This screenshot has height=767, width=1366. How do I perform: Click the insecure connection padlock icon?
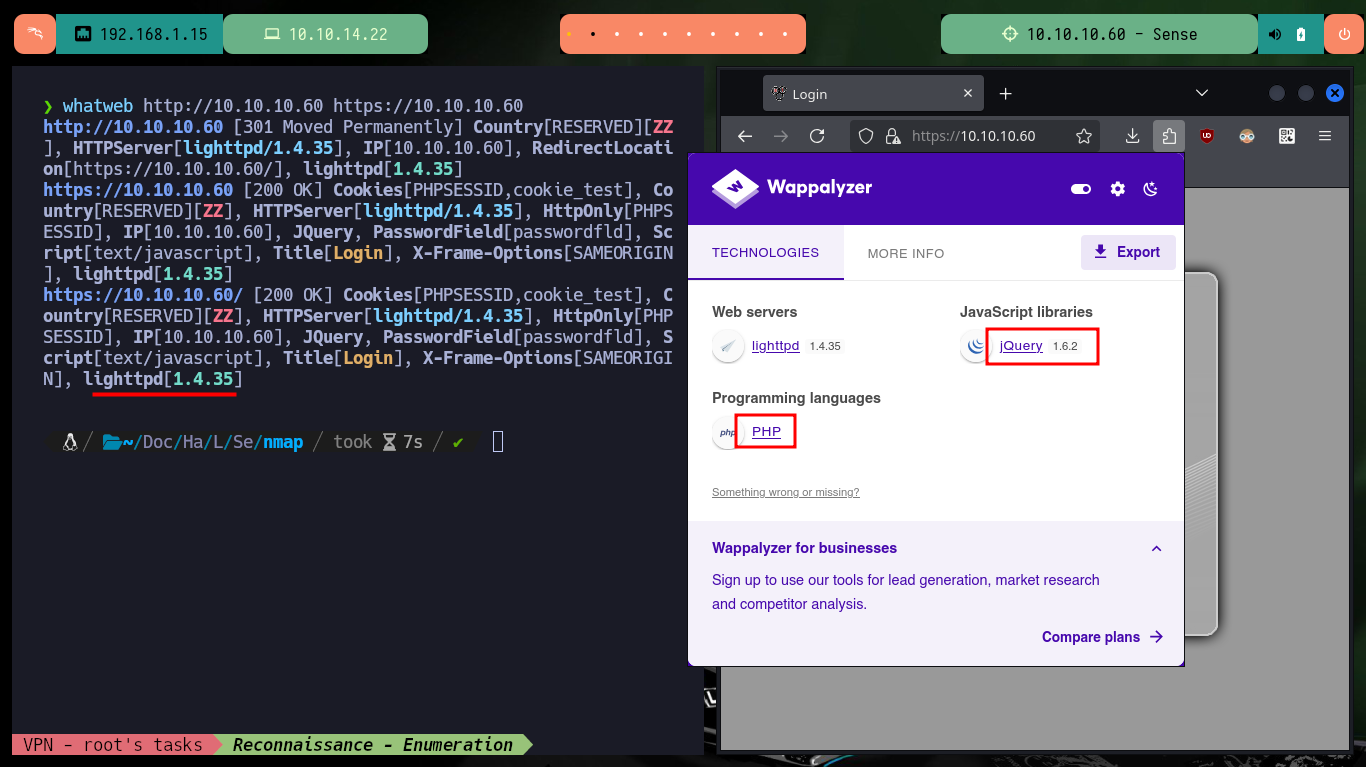892,136
